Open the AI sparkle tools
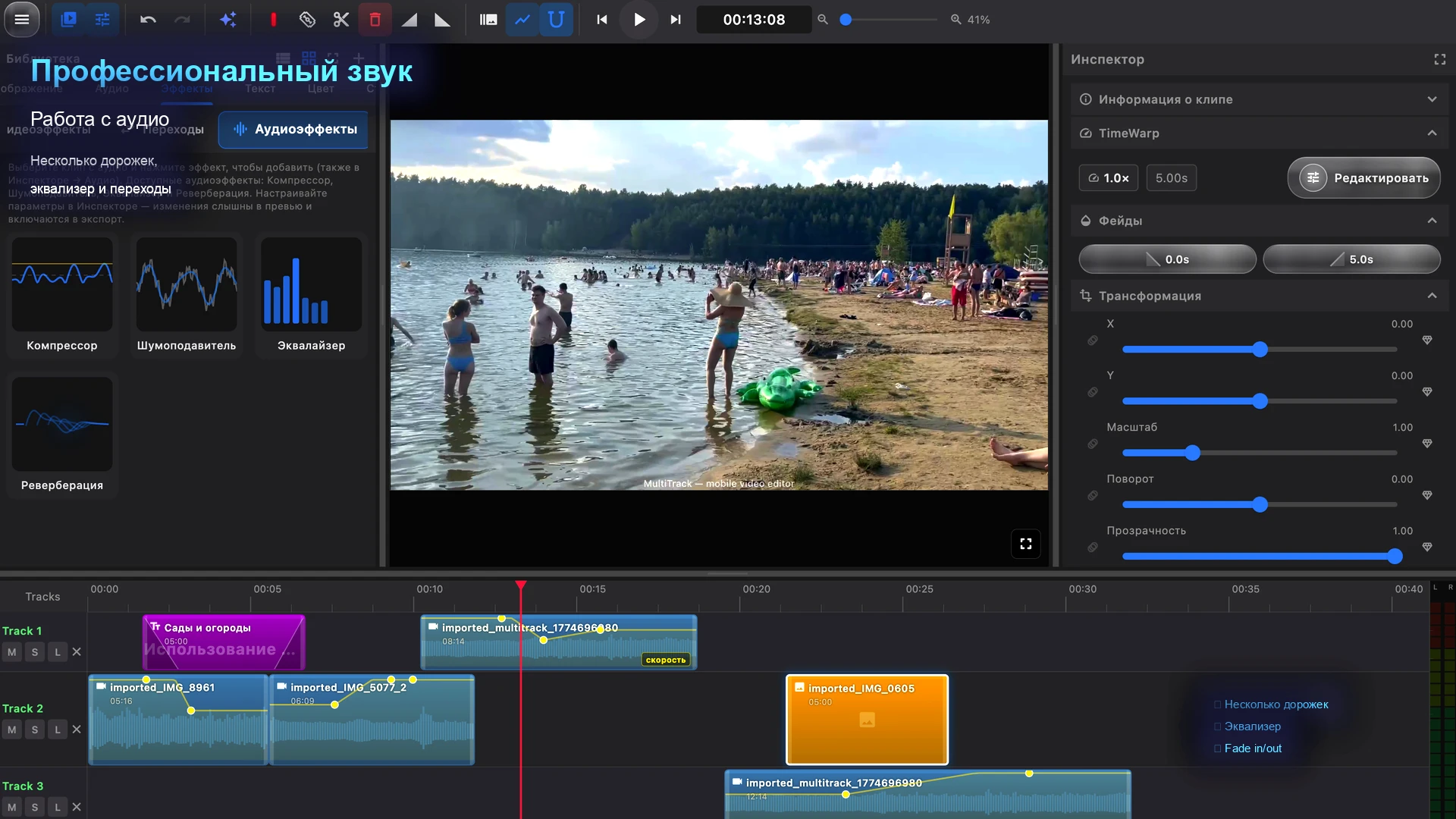This screenshot has width=1456, height=819. coord(228,20)
